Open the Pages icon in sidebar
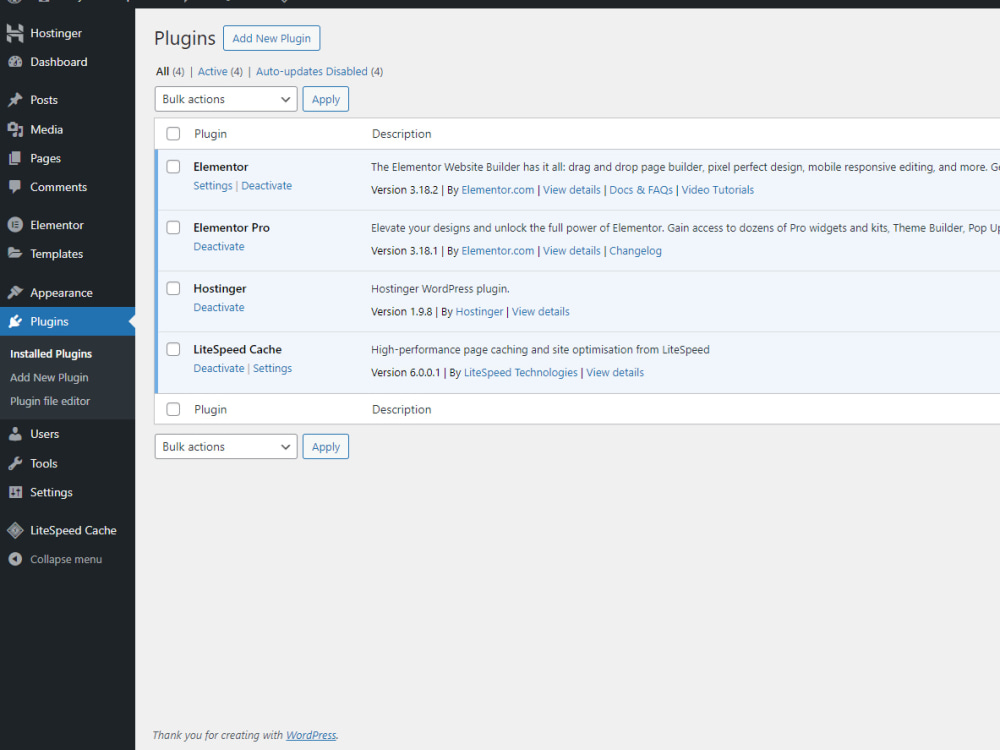The width and height of the screenshot is (1000, 750). point(14,158)
